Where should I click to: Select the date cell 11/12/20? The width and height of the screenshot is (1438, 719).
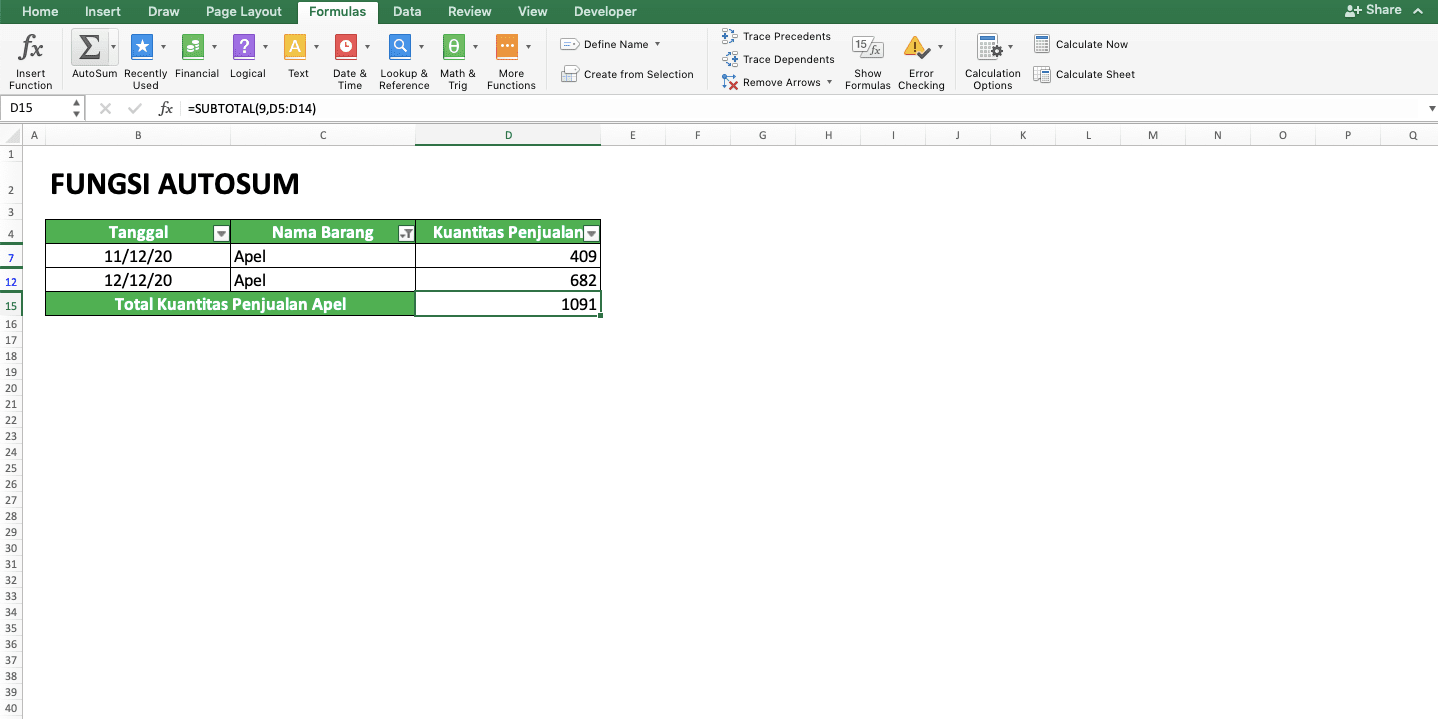pyautogui.click(x=138, y=256)
